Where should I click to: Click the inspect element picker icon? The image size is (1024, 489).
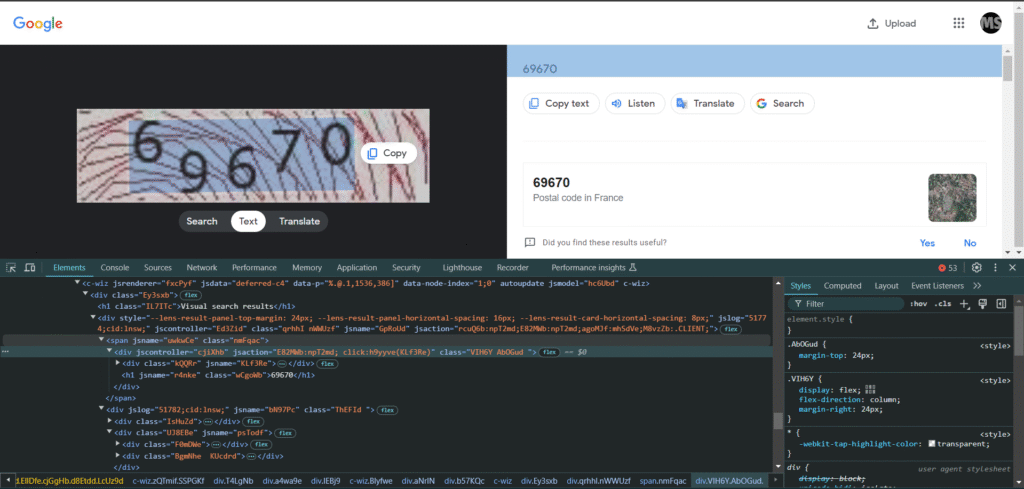(11, 268)
